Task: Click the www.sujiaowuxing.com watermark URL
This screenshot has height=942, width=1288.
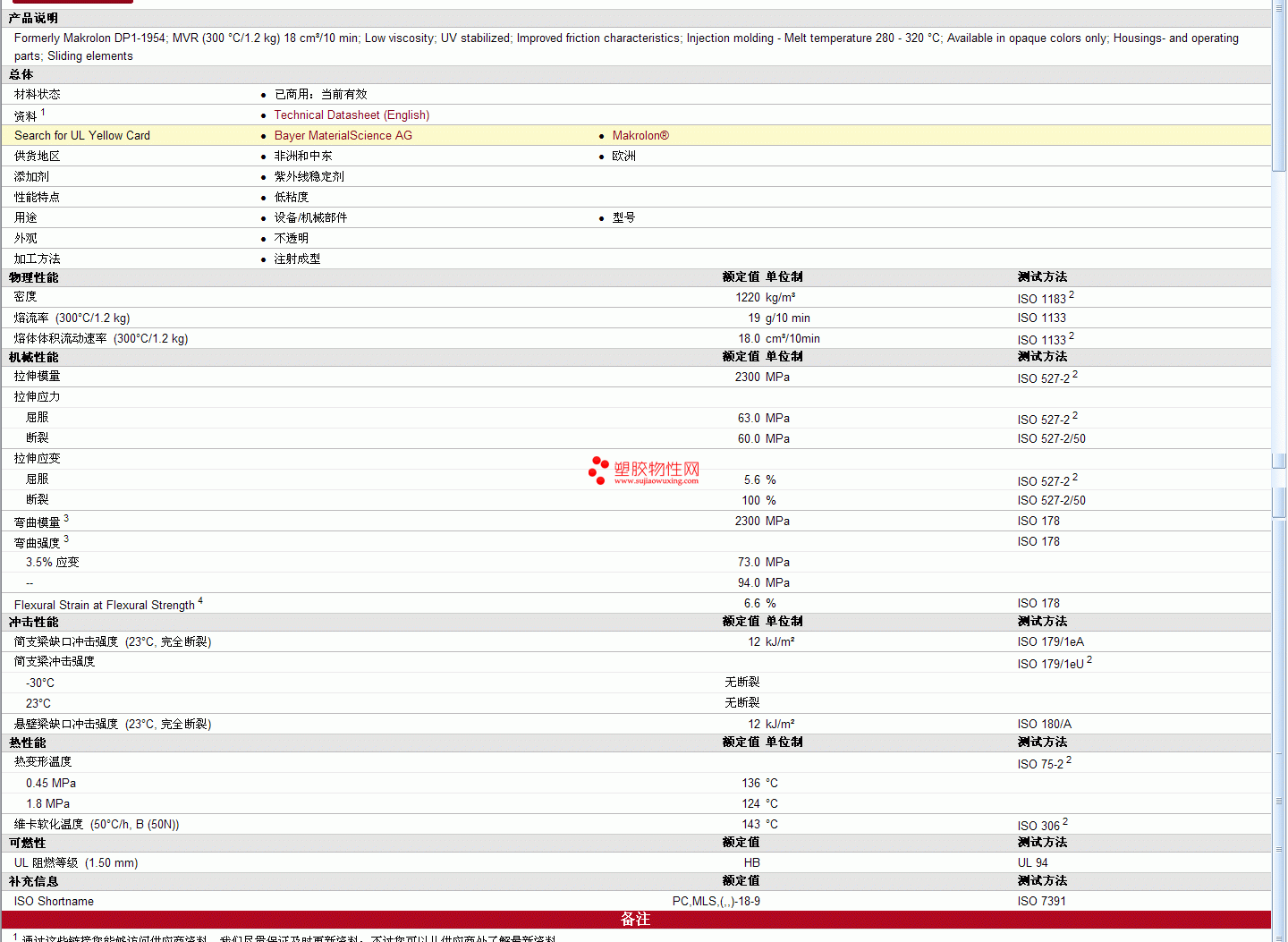Action: pyautogui.click(x=656, y=481)
